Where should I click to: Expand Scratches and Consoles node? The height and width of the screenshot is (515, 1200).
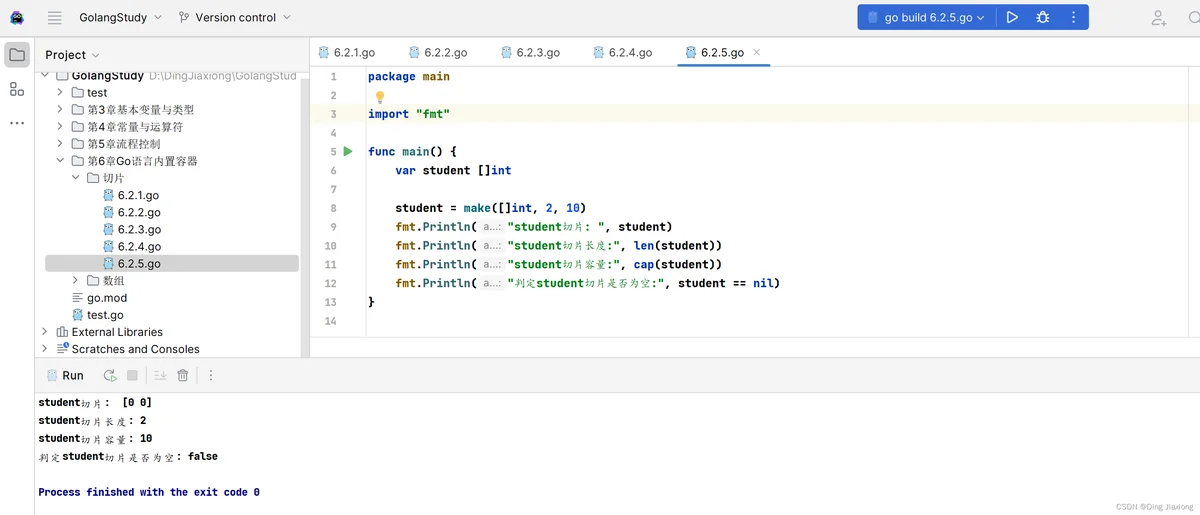[45, 349]
